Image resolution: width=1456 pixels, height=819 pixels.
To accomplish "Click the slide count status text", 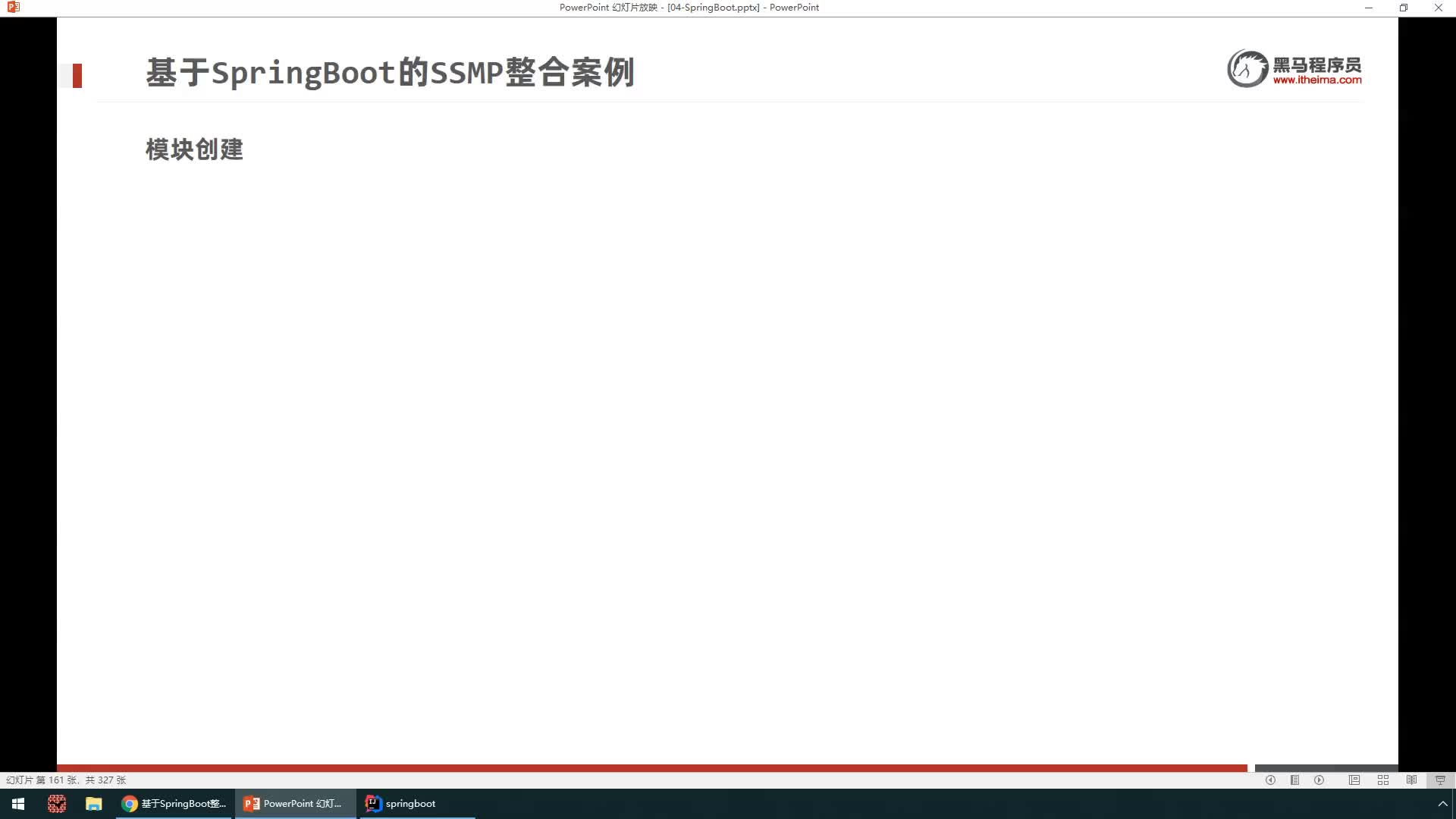I will (x=66, y=780).
